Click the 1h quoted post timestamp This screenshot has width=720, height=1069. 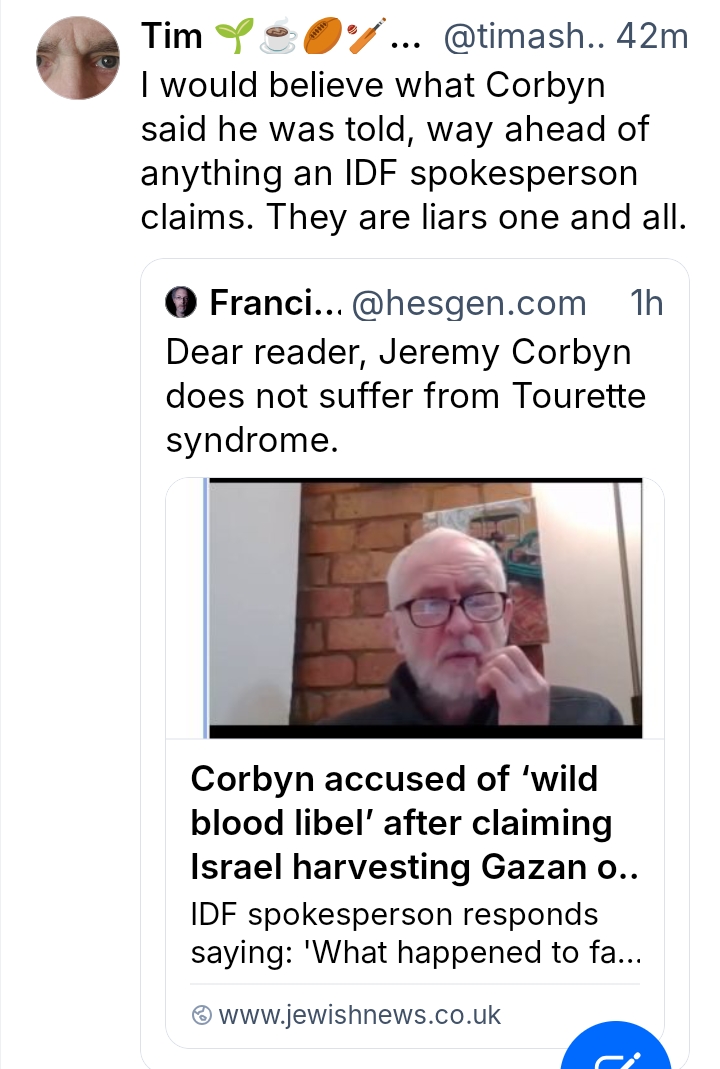pos(647,302)
